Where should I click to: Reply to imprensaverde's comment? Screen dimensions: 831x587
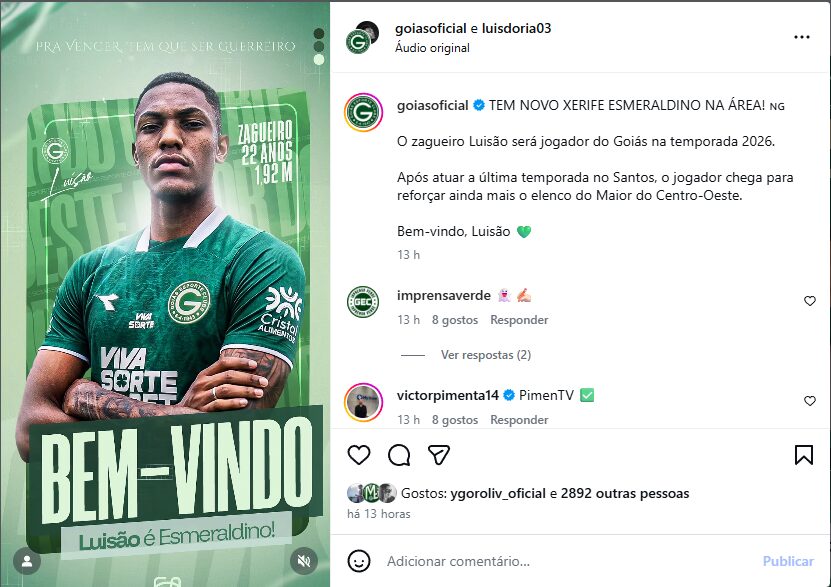(519, 320)
